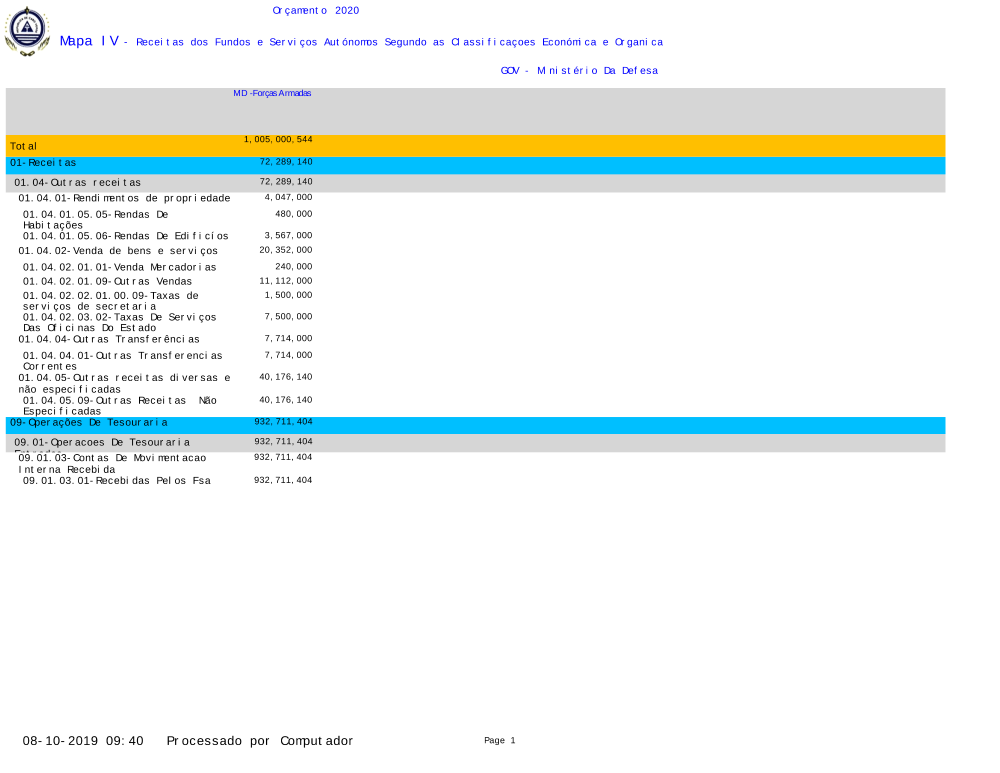1000x773 pixels.
Task: Select '01.04.01-Rendimentos de propriedade' entry
Action: click(x=124, y=198)
